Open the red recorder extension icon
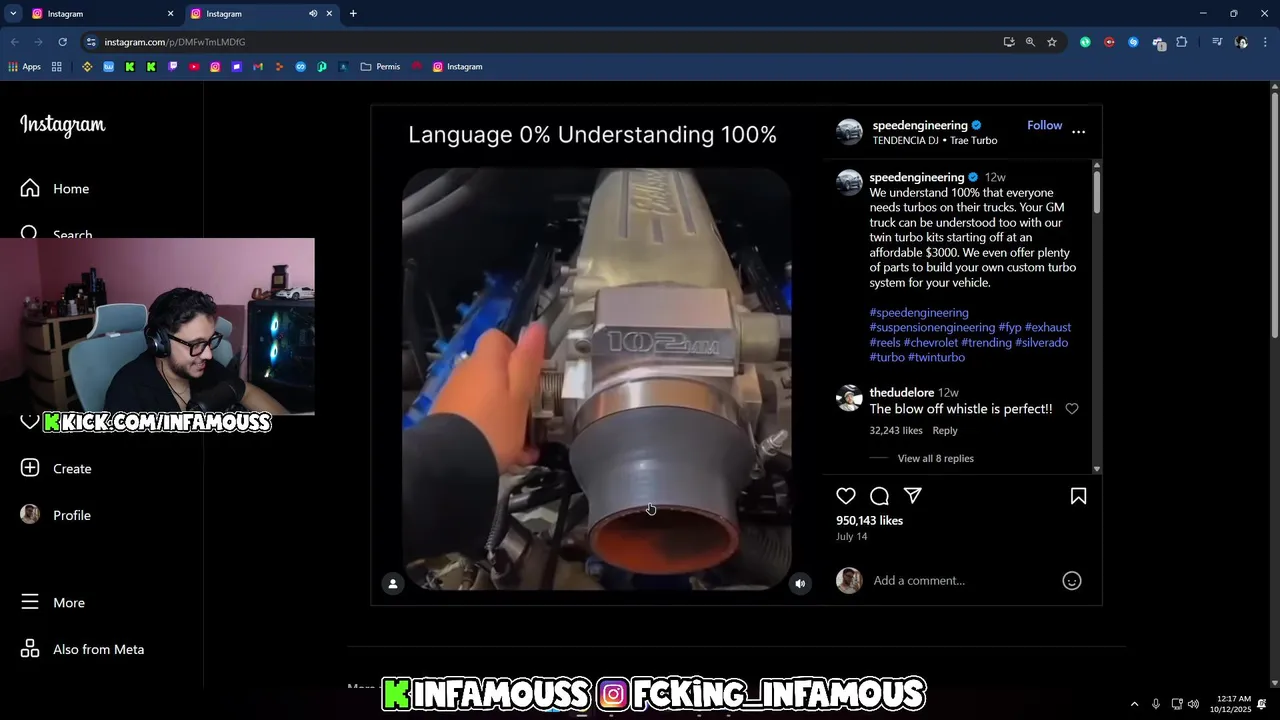Image resolution: width=1280 pixels, height=720 pixels. pos(1109,42)
